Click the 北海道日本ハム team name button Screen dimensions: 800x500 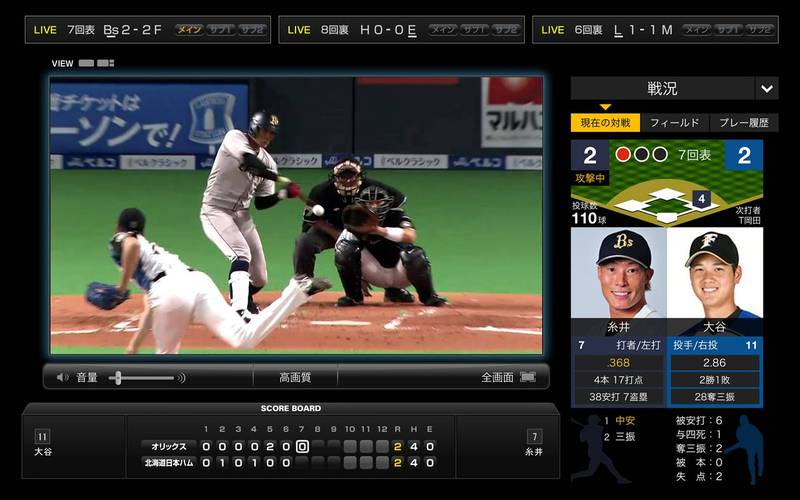click(x=169, y=462)
